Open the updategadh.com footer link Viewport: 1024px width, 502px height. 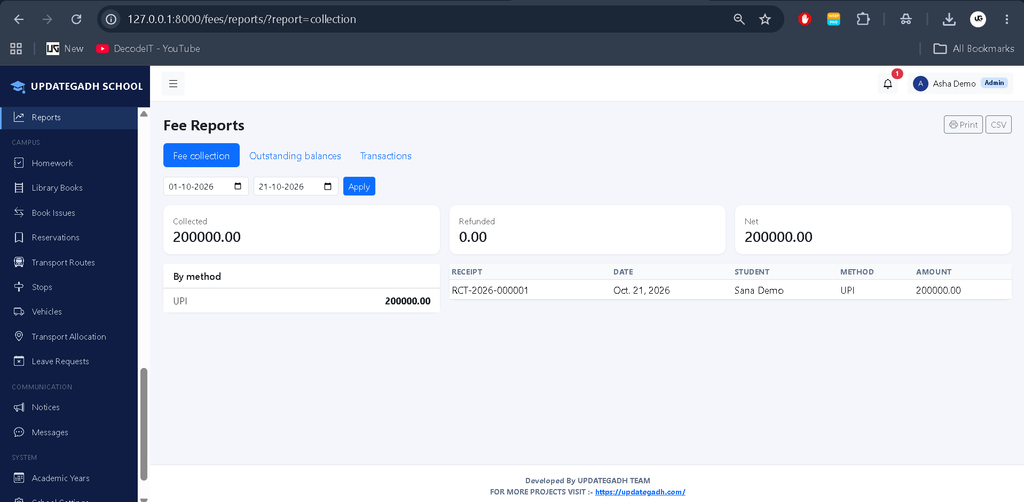tap(640, 492)
